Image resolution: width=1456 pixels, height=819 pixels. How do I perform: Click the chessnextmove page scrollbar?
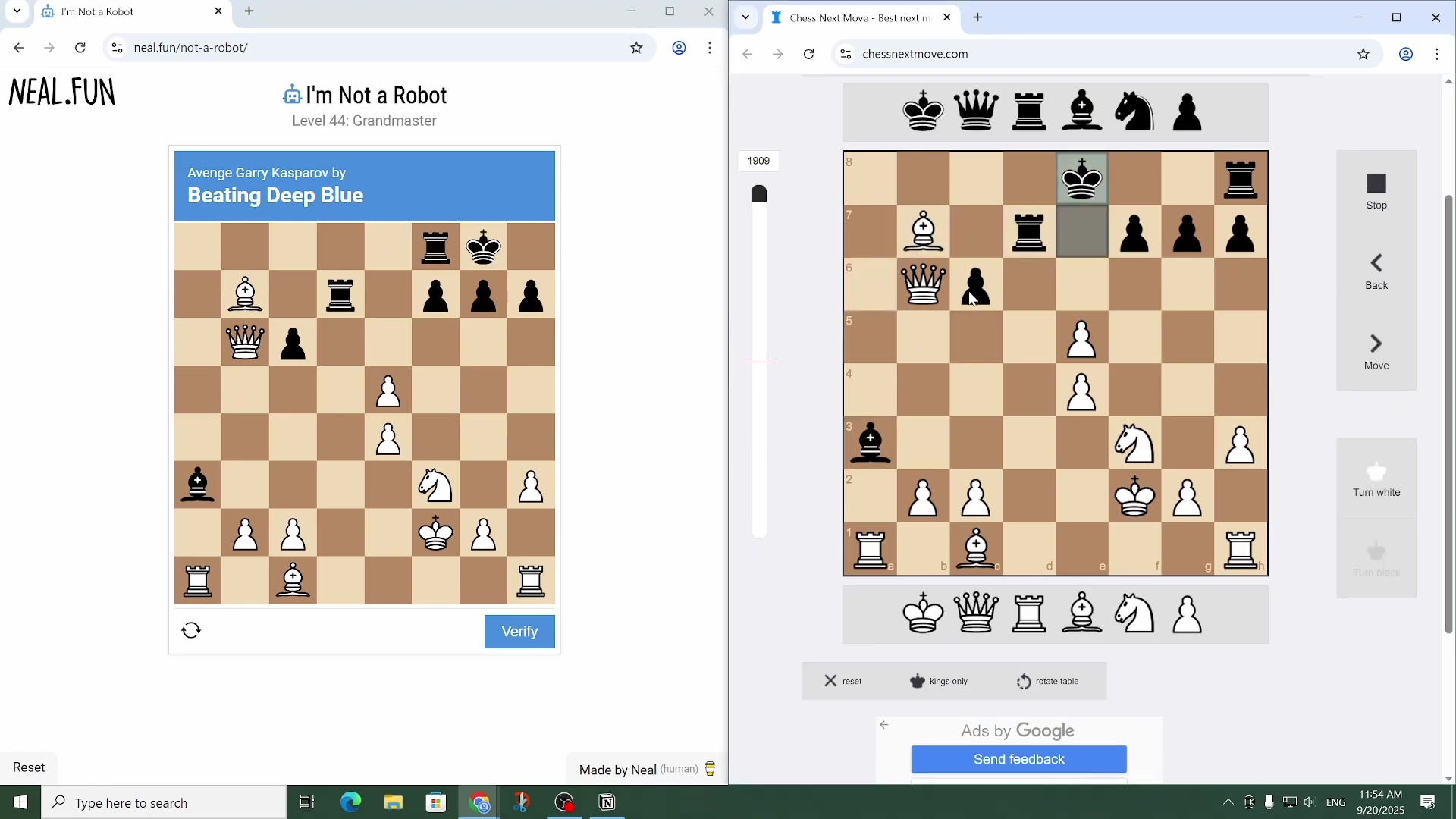coord(1449,413)
